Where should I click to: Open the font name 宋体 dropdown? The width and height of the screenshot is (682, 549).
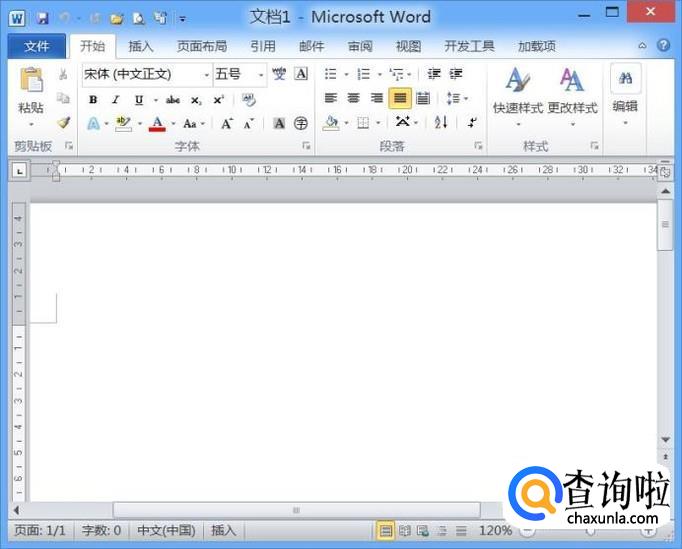(206, 75)
